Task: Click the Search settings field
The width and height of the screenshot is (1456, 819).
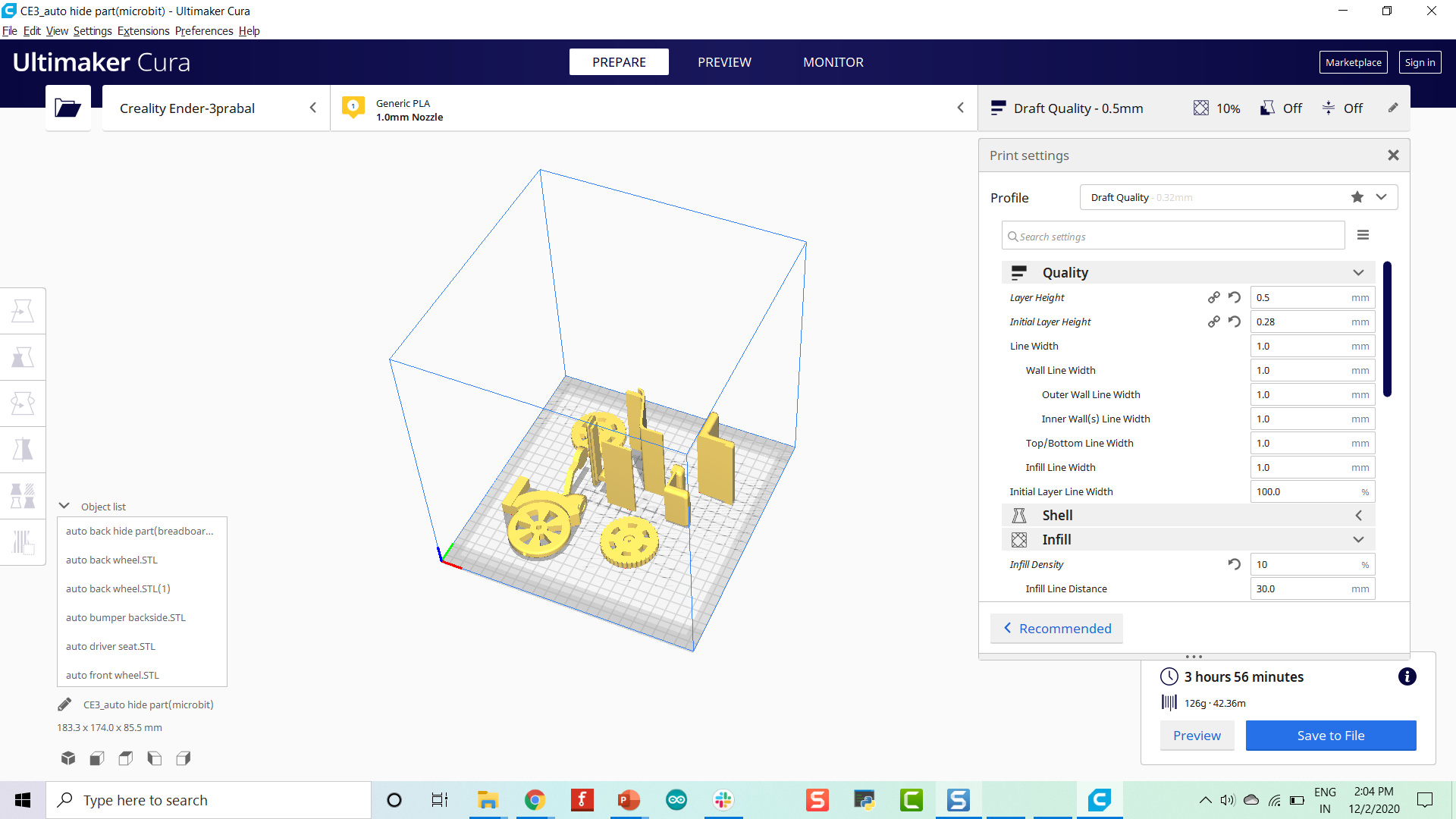Action: click(x=1173, y=236)
